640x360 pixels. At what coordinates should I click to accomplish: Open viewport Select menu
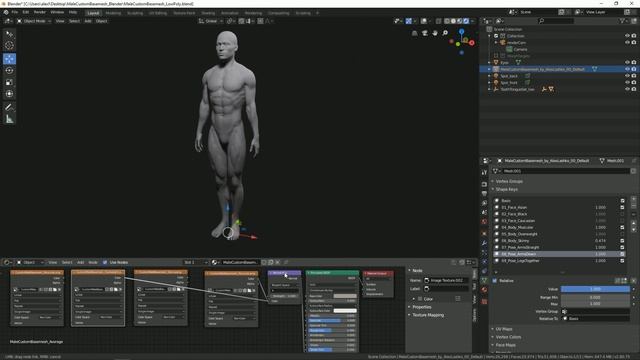(74, 21)
